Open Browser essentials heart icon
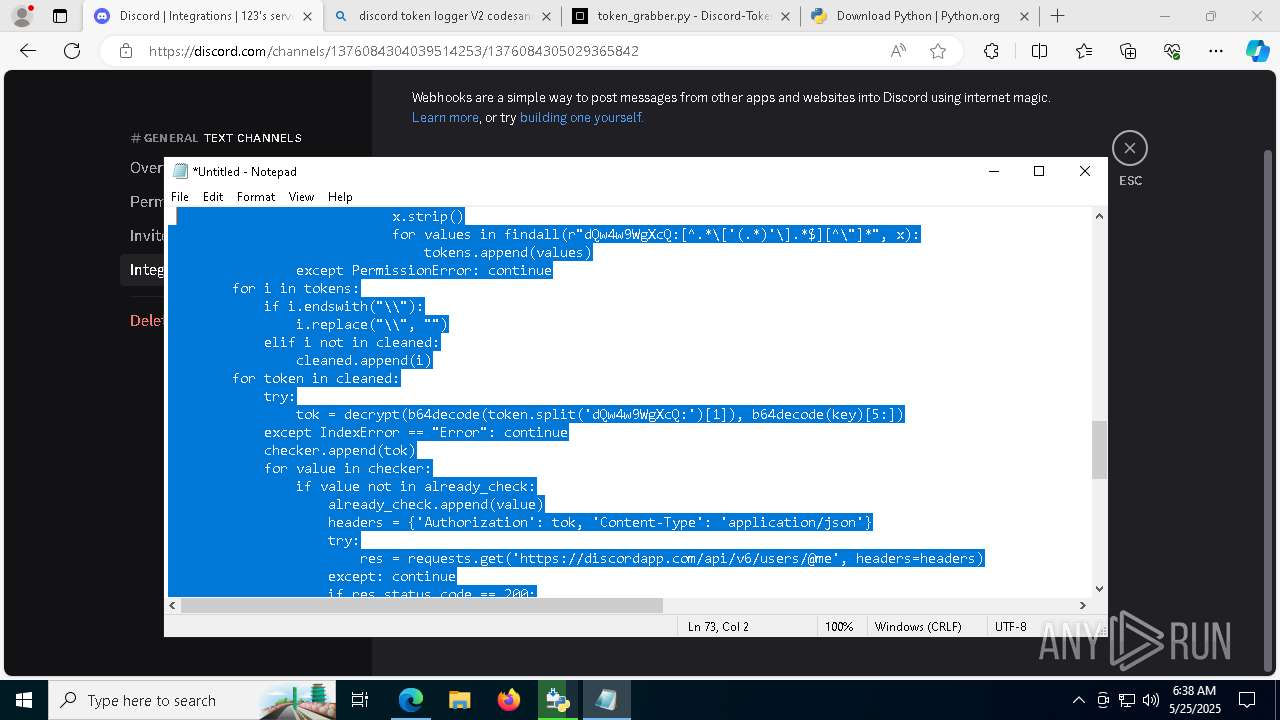This screenshot has width=1280, height=720. (1172, 51)
